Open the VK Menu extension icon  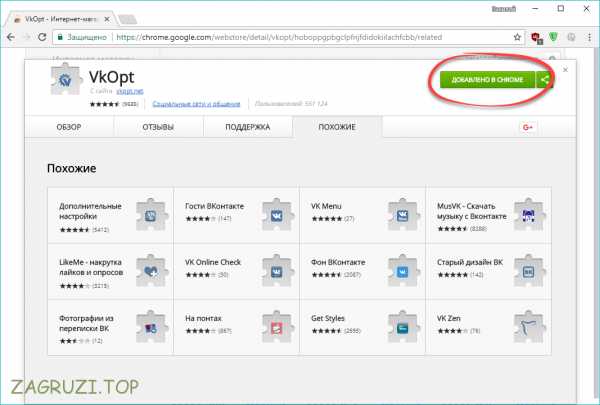pos(404,215)
